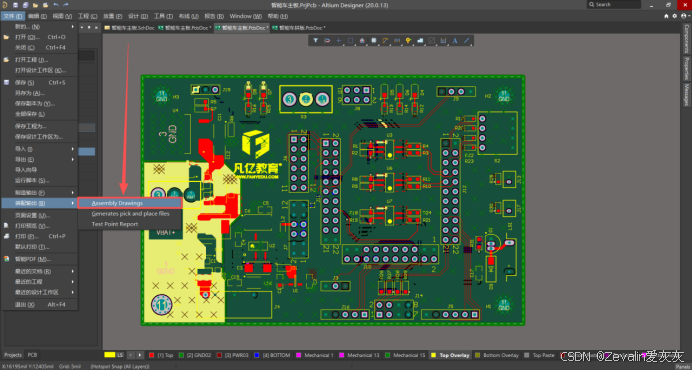Click the 打开 (O) Ctrl+O menu entry

pos(40,37)
